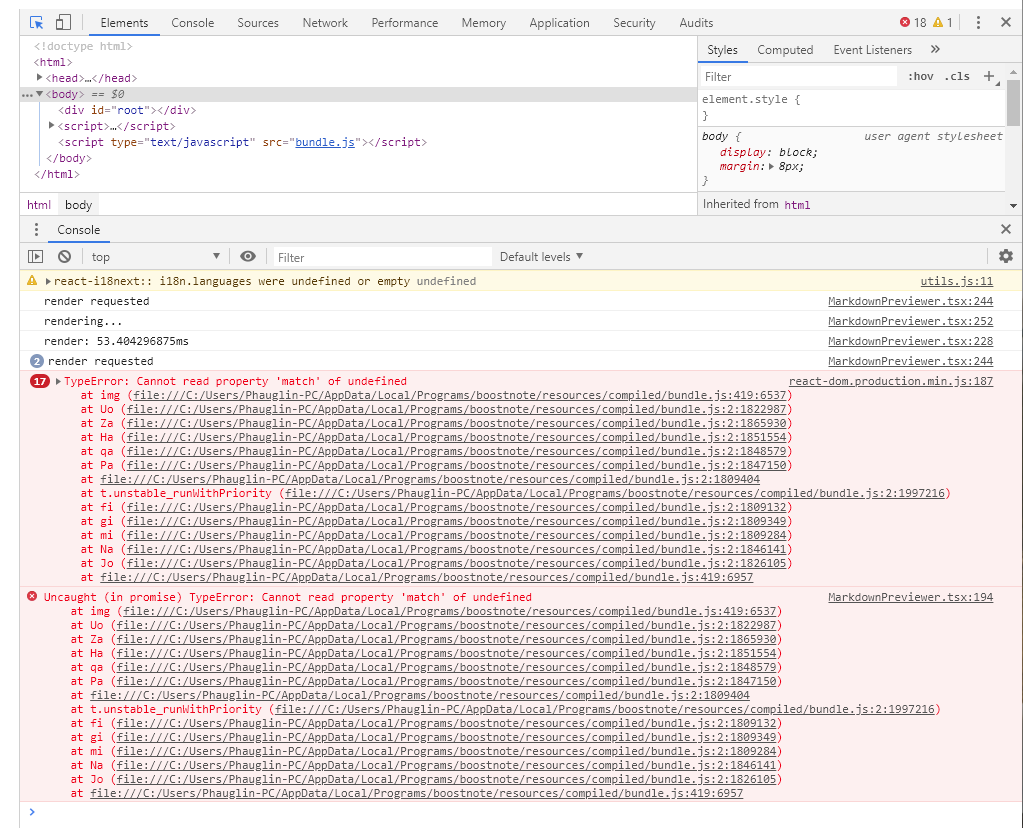Click the red error count icon
Screen dimensions: 1023x828
coord(905,23)
